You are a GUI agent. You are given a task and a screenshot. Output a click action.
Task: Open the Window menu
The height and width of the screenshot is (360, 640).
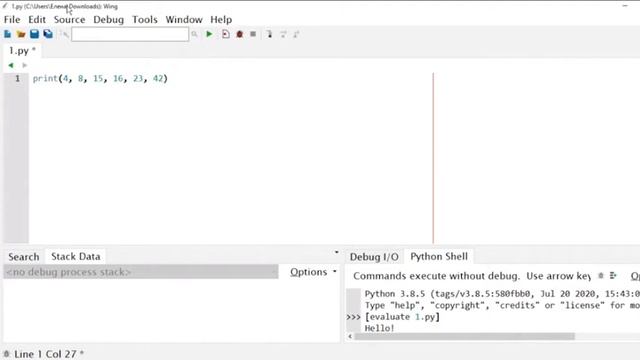coord(184,20)
